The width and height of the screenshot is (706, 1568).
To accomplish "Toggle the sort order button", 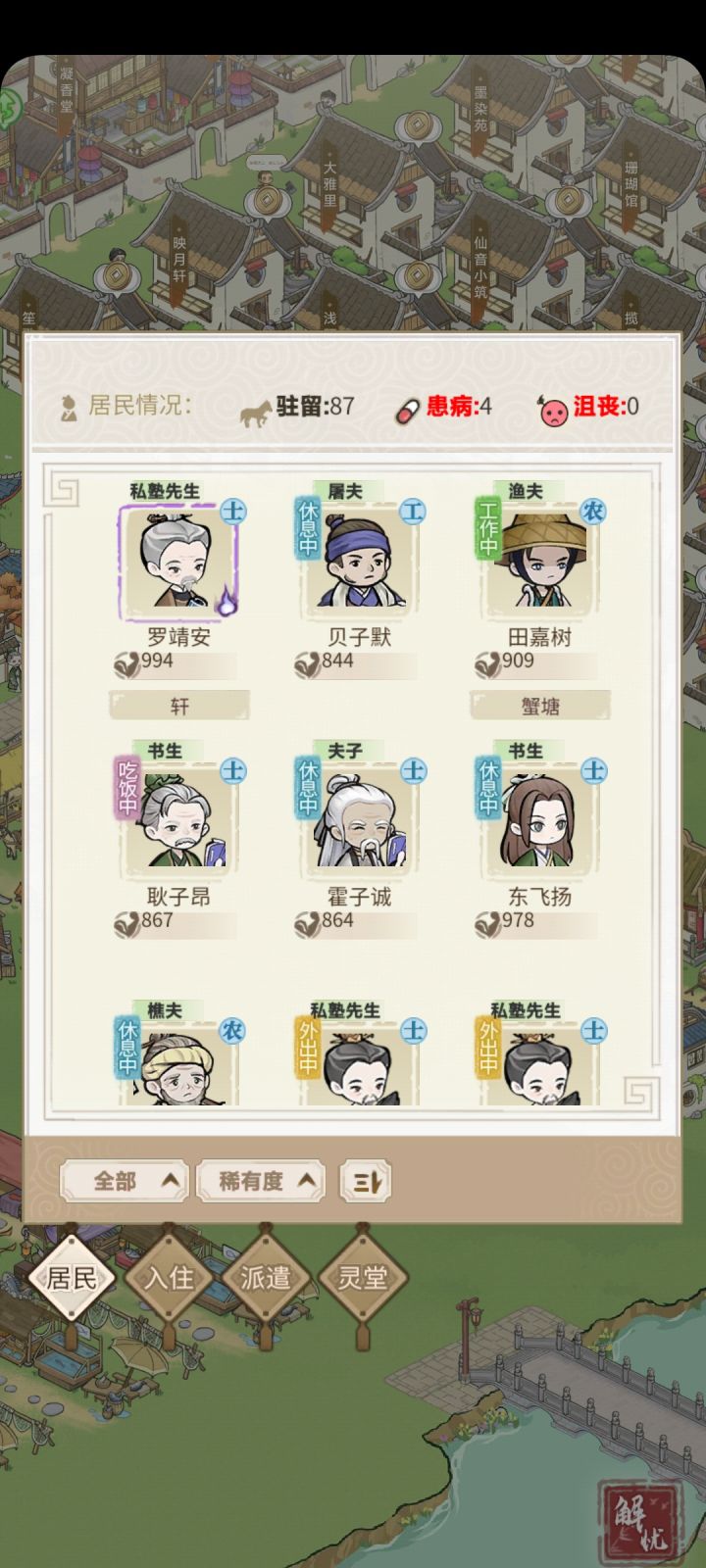I will click(x=365, y=1182).
